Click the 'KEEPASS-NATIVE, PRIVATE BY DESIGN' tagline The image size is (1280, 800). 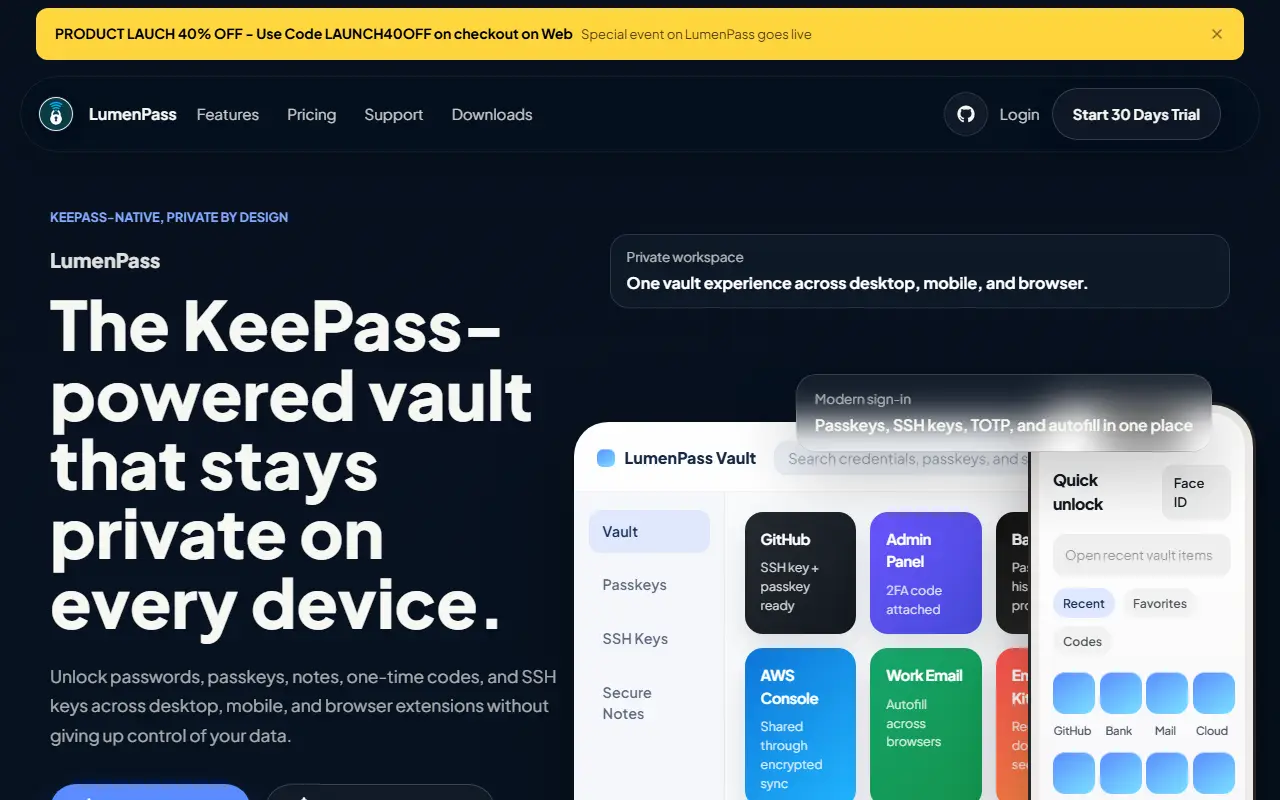click(169, 217)
